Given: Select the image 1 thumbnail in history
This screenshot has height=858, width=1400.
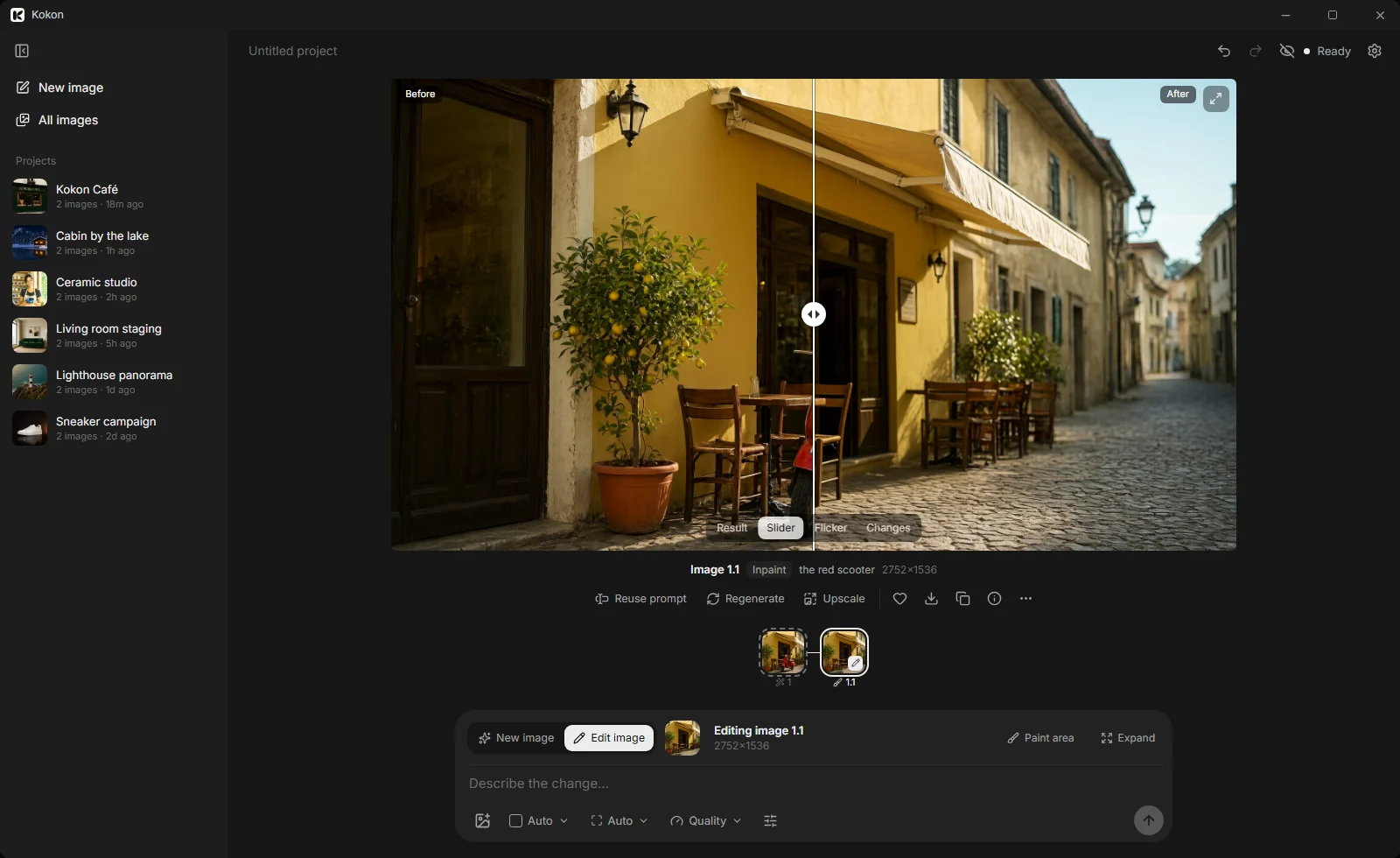Looking at the screenshot, I should [783, 652].
